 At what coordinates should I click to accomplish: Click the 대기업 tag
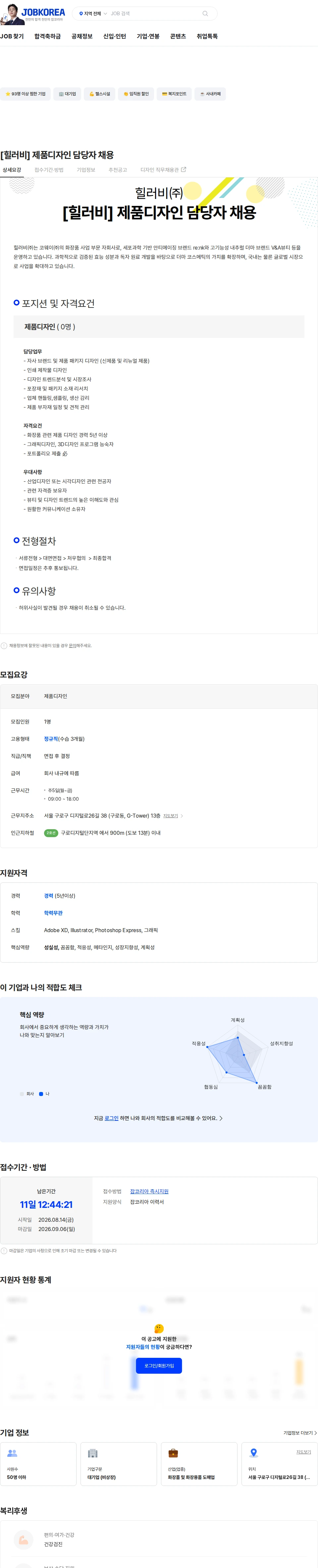click(x=68, y=94)
